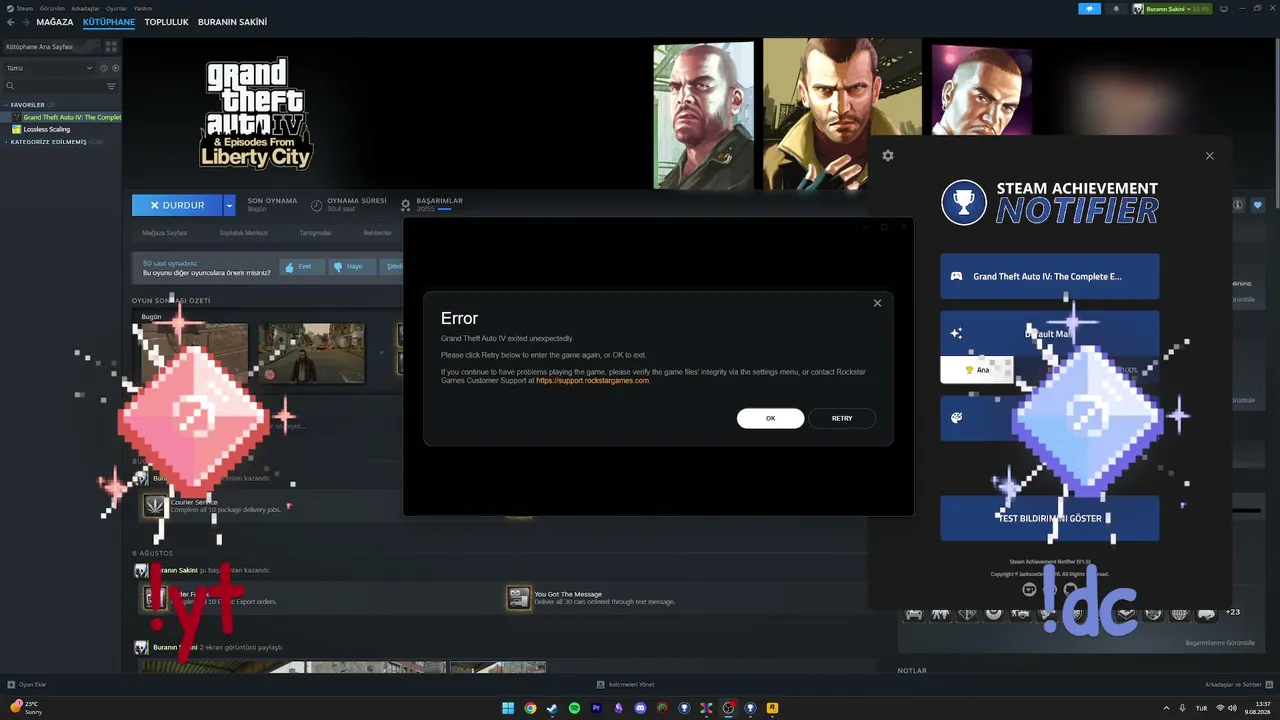Viewport: 1280px width, 720px height.
Task: Open the Steam notifications bell
Action: click(1116, 9)
